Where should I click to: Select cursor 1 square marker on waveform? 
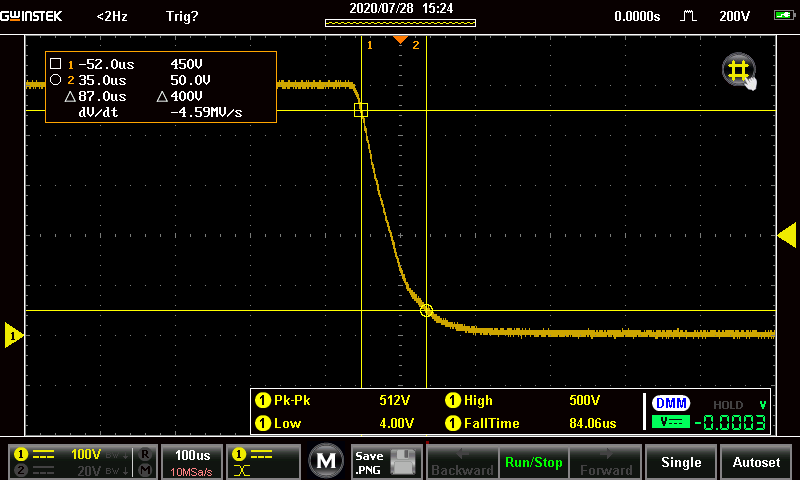tap(361, 110)
